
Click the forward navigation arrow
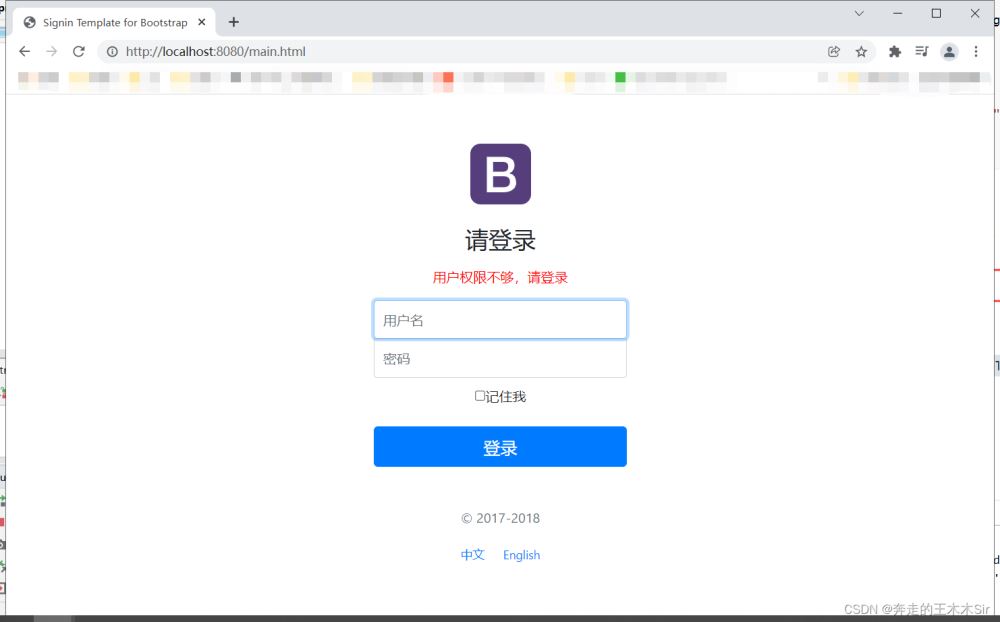coord(52,52)
